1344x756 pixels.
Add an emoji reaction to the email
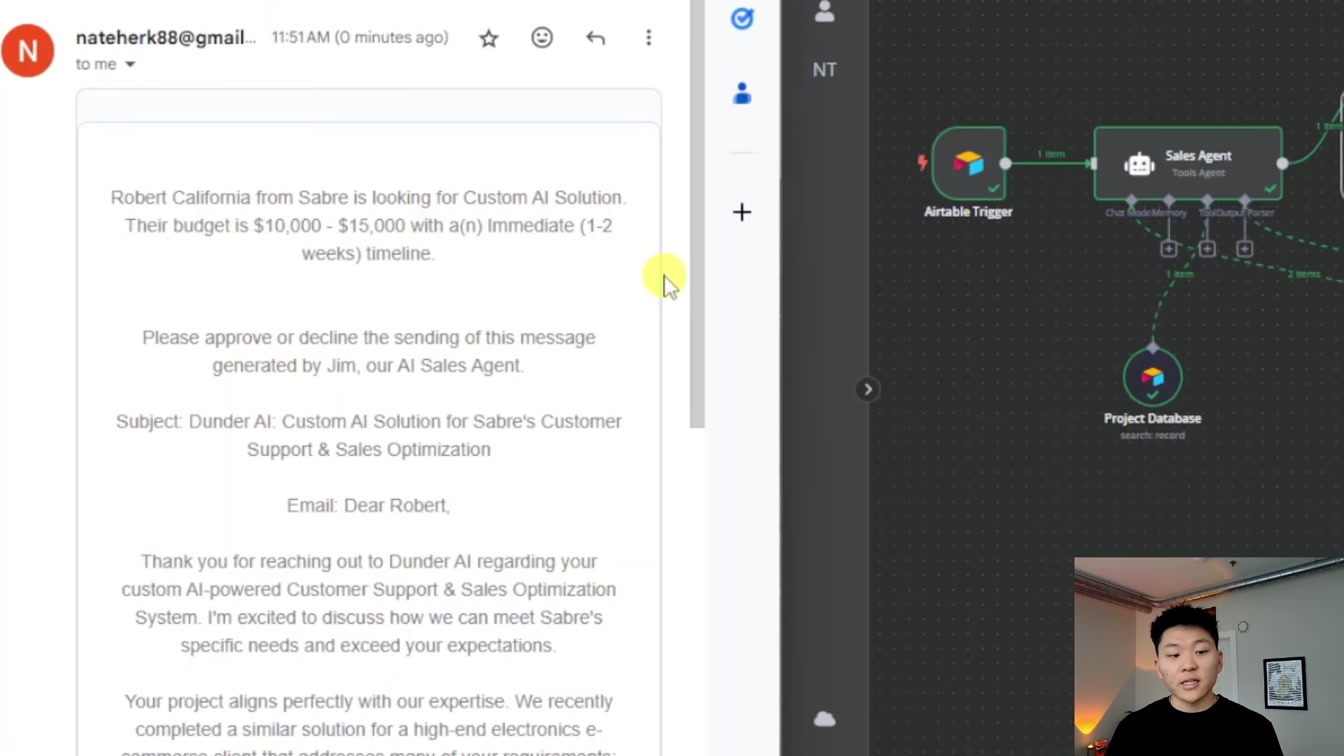click(x=542, y=38)
